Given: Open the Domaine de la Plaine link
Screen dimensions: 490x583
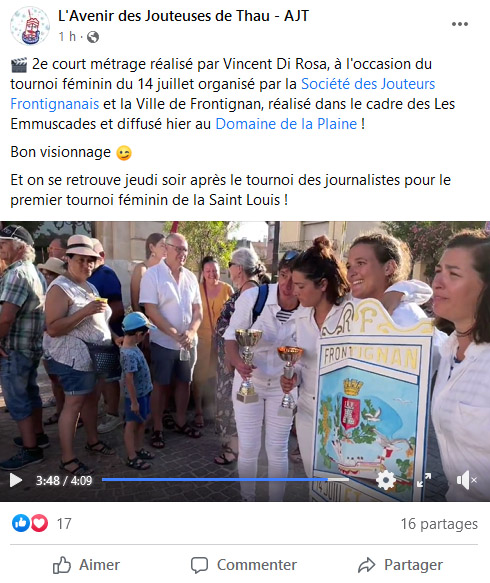Looking at the screenshot, I should tap(286, 124).
